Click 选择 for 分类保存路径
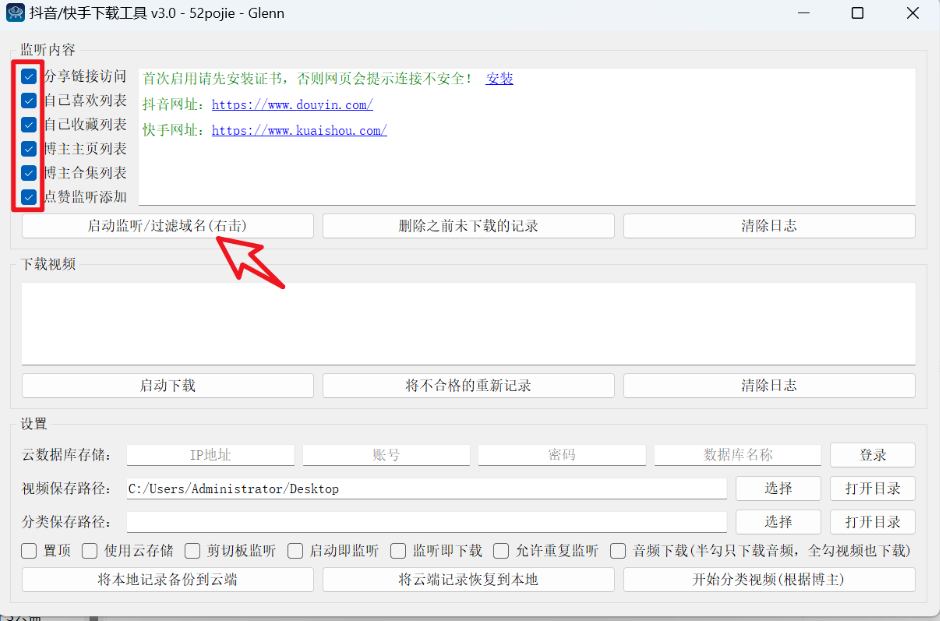The width and height of the screenshot is (940, 621). point(778,522)
